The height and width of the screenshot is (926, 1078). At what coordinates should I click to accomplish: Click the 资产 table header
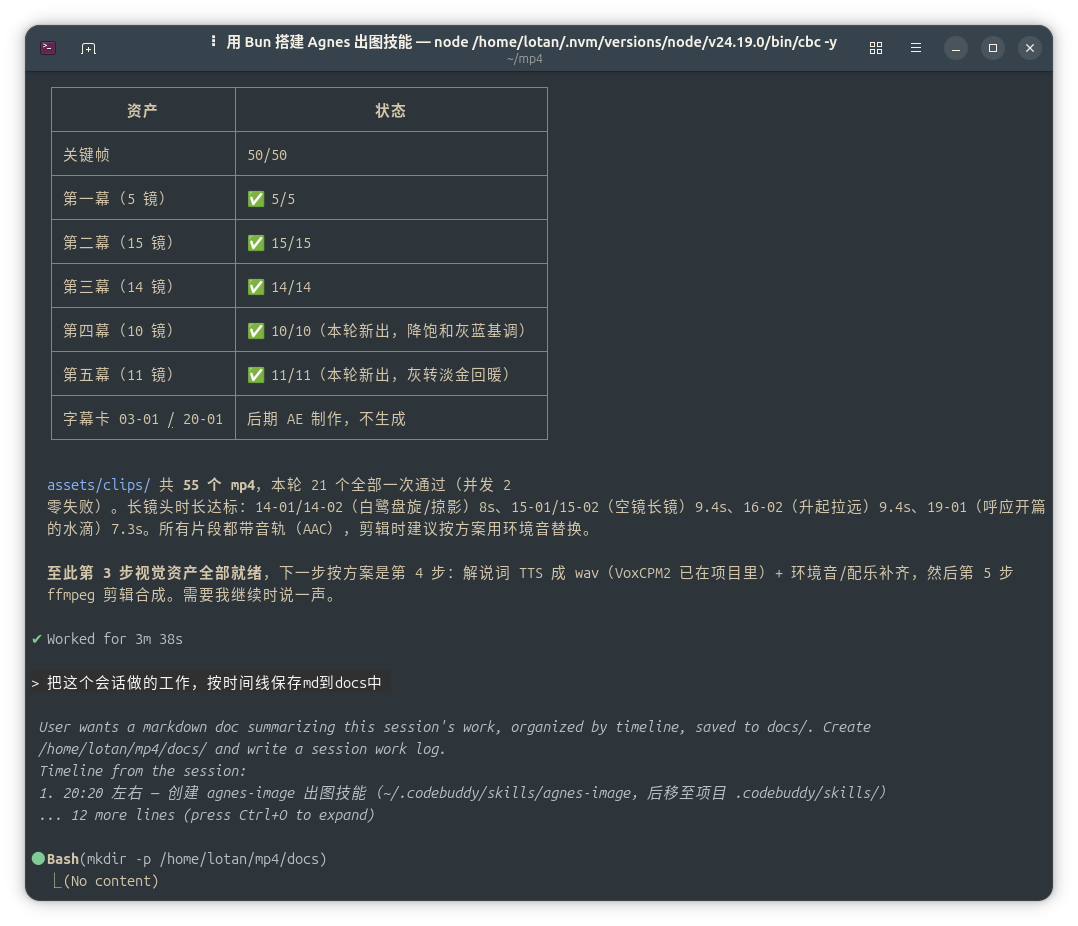point(142,111)
